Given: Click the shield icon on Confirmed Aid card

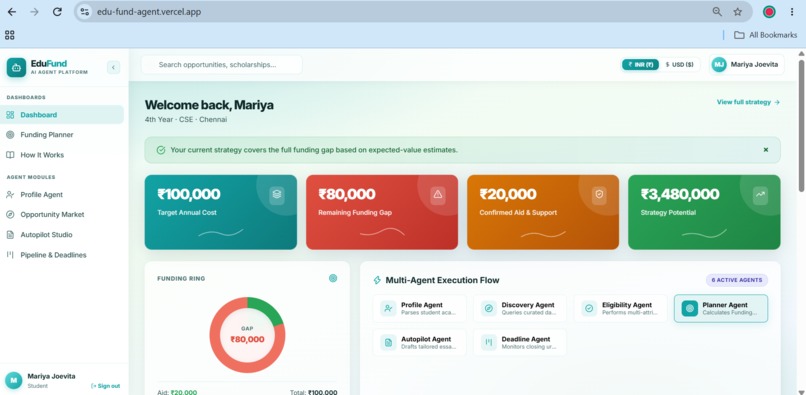Looking at the screenshot, I should click(x=599, y=194).
